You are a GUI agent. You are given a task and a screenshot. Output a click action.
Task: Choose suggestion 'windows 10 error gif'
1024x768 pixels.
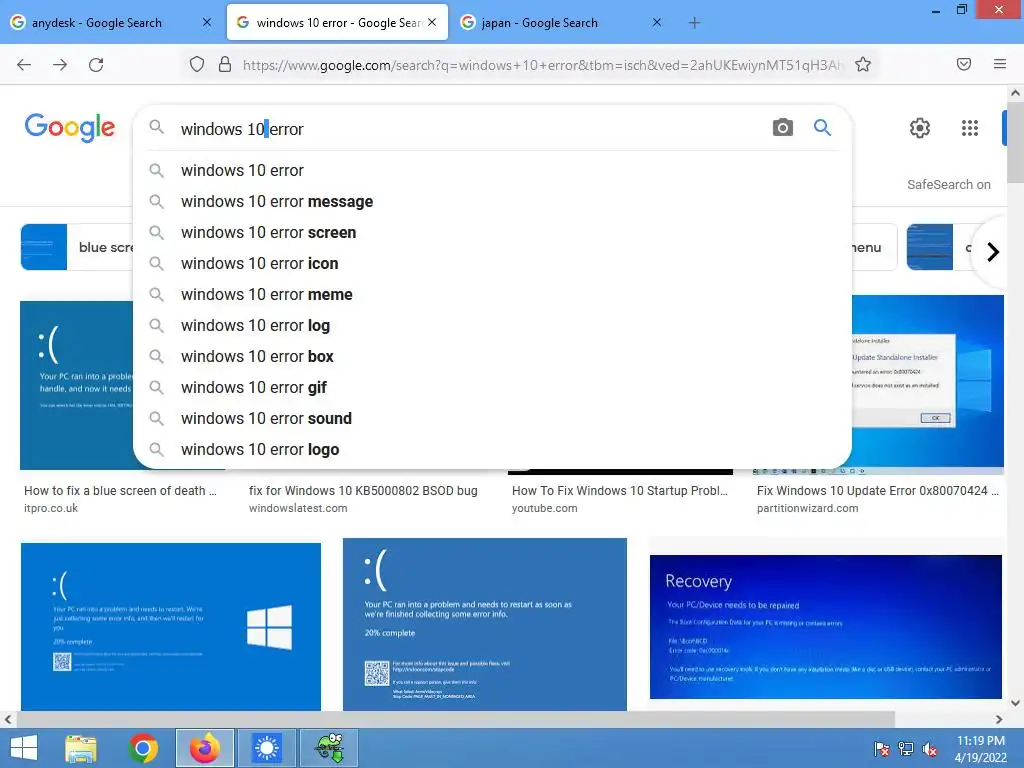click(492, 388)
